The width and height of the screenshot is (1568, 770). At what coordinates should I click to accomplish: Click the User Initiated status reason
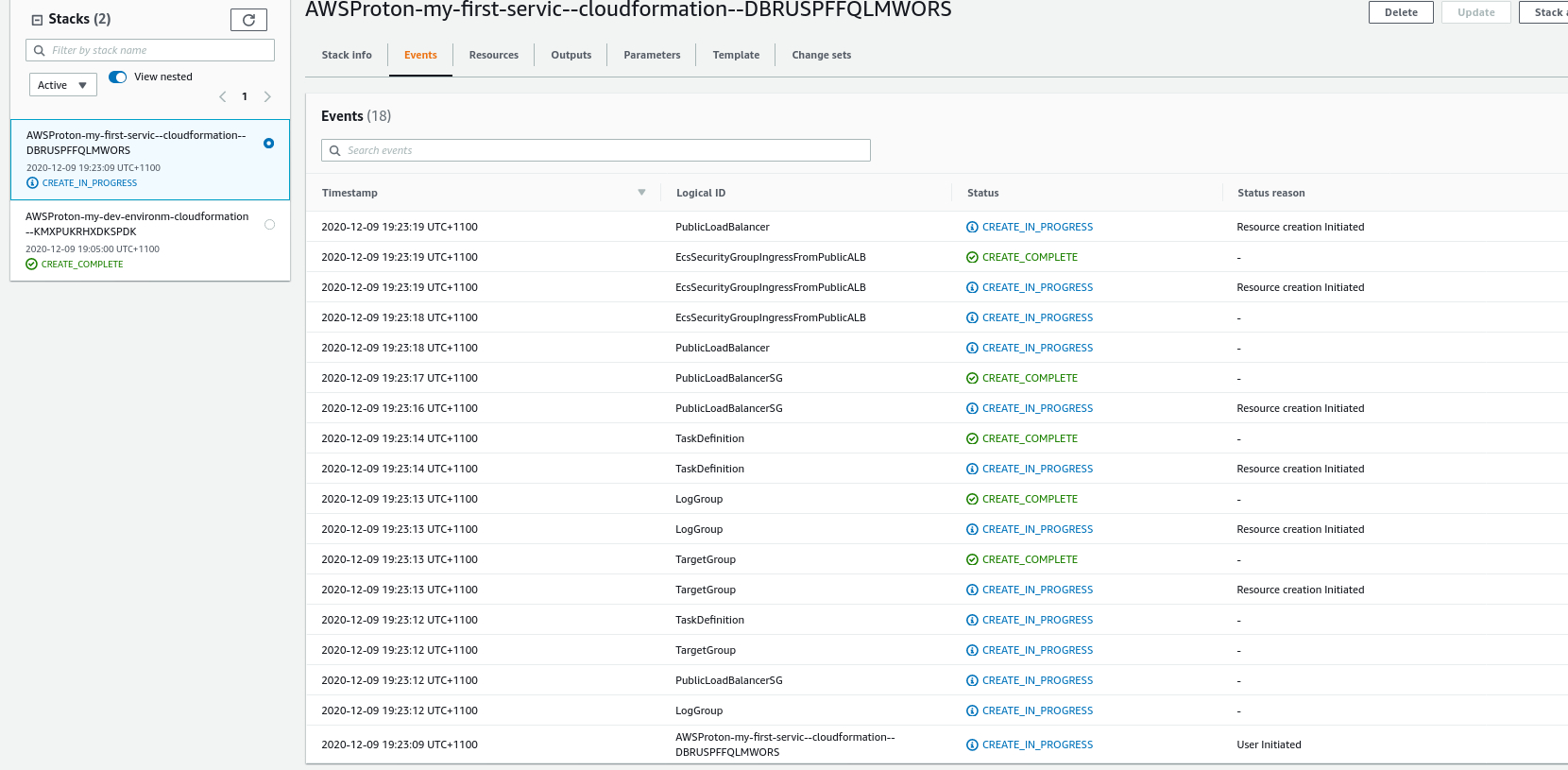[1269, 744]
